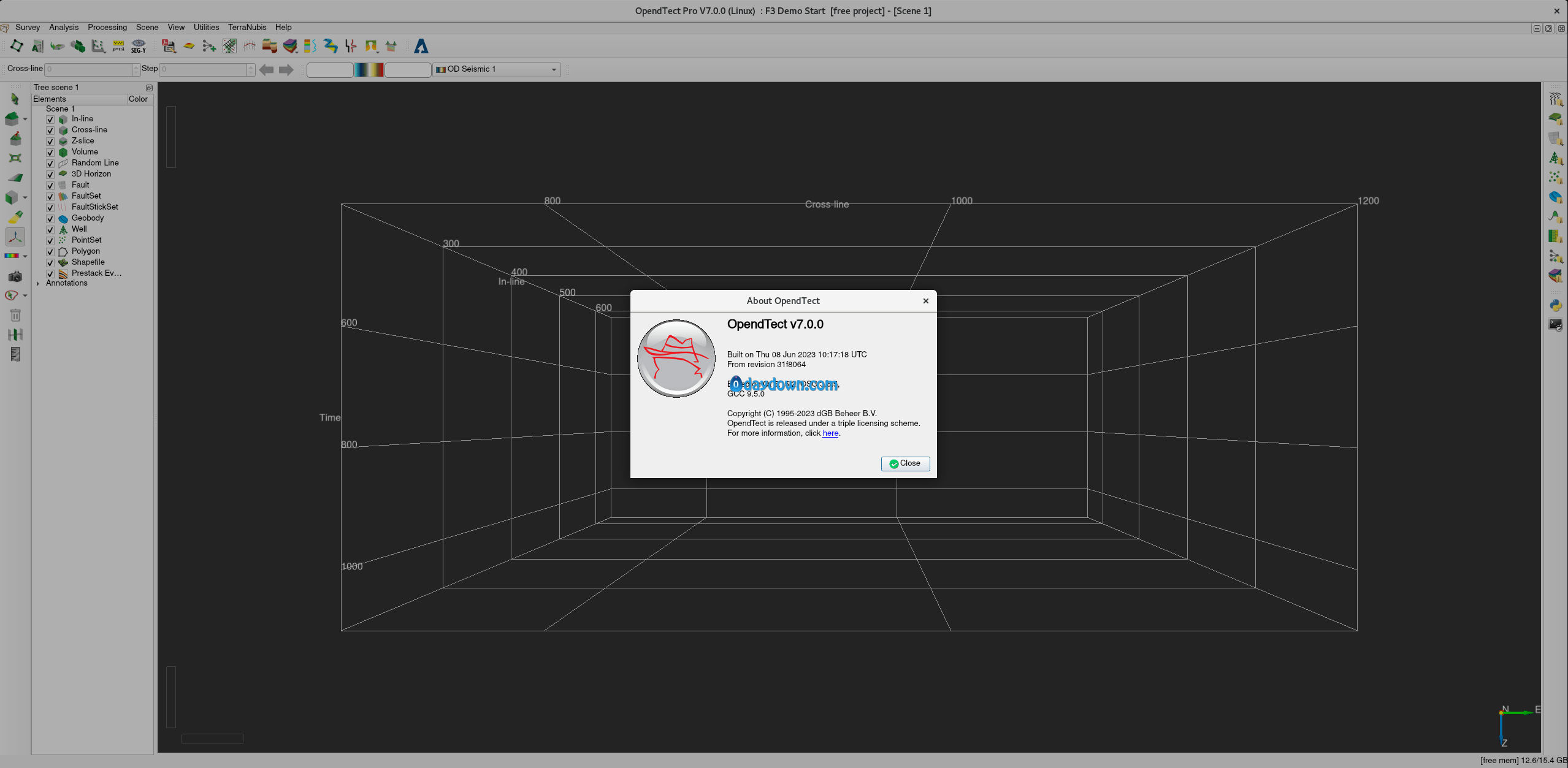Click the trash bin icon

(x=15, y=315)
